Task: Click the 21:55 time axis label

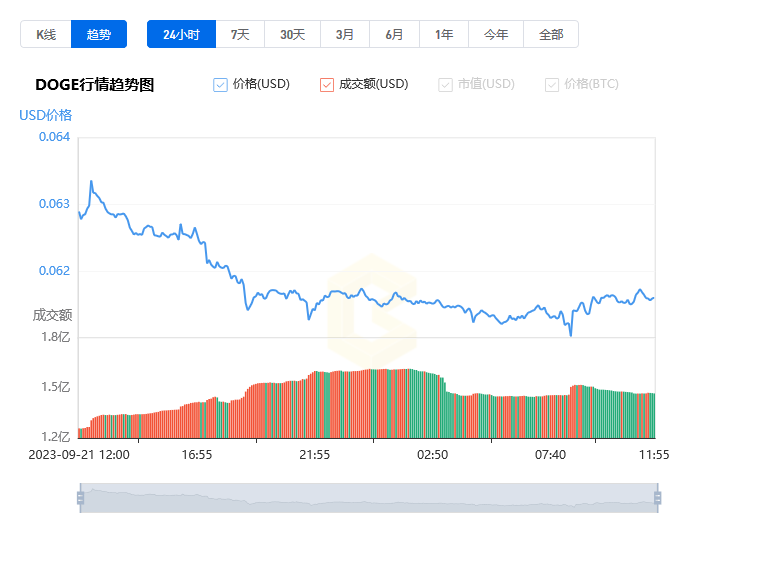Action: (x=314, y=455)
